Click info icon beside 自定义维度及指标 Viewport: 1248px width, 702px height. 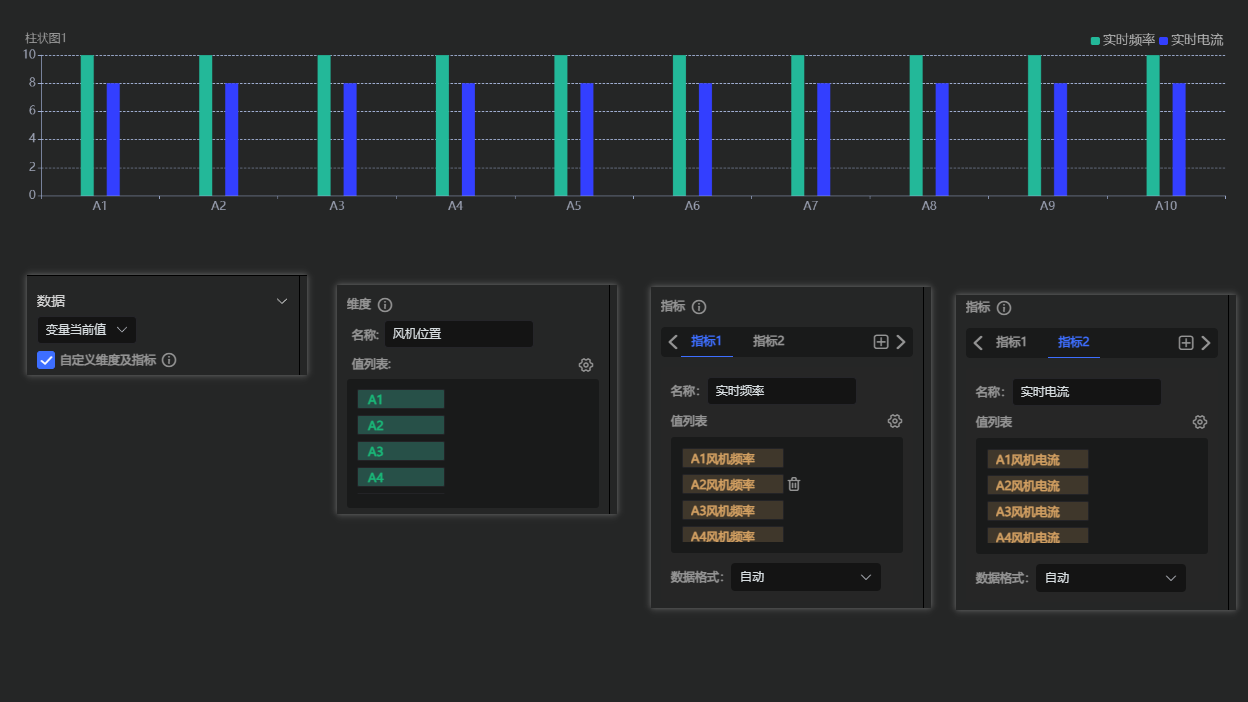[x=169, y=360]
